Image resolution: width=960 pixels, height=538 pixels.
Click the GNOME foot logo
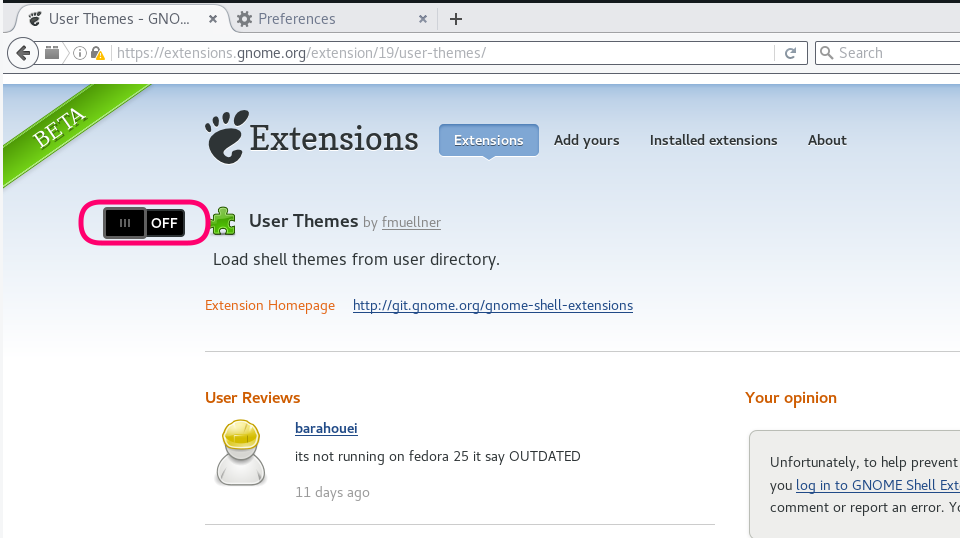coord(227,137)
